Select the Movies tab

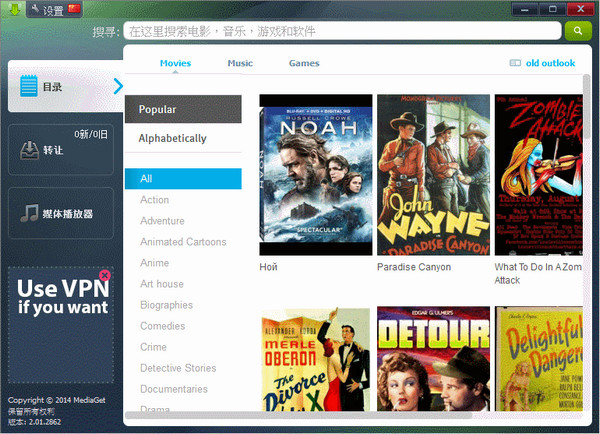click(175, 63)
